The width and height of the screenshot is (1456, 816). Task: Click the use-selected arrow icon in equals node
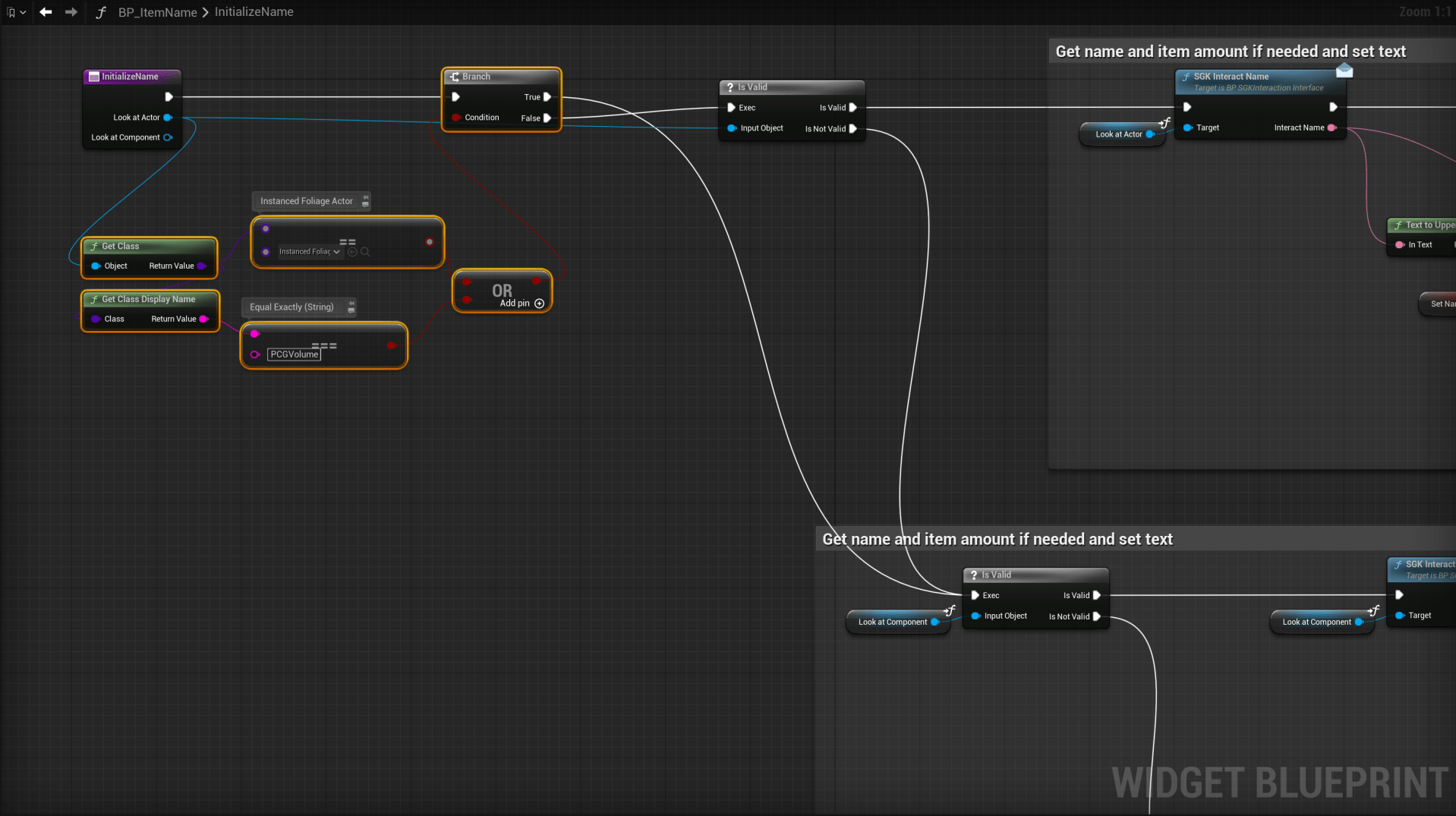(x=352, y=252)
